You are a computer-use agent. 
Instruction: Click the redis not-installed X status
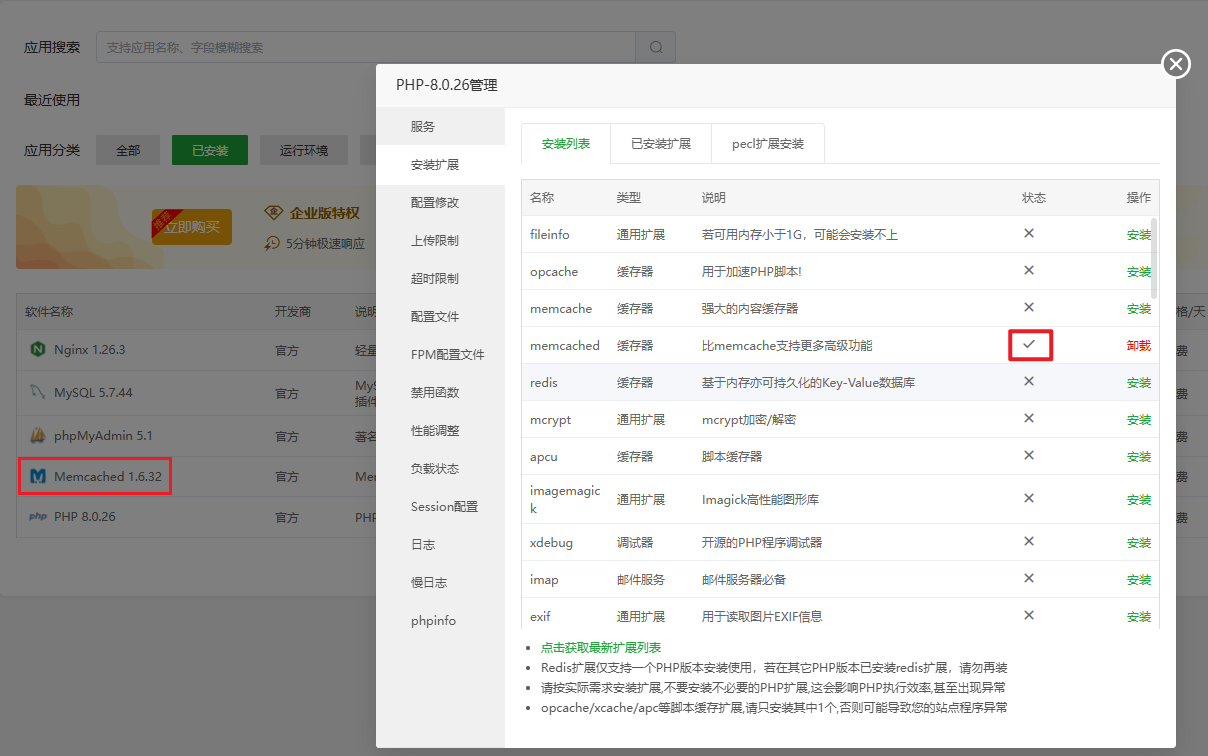click(x=1029, y=382)
